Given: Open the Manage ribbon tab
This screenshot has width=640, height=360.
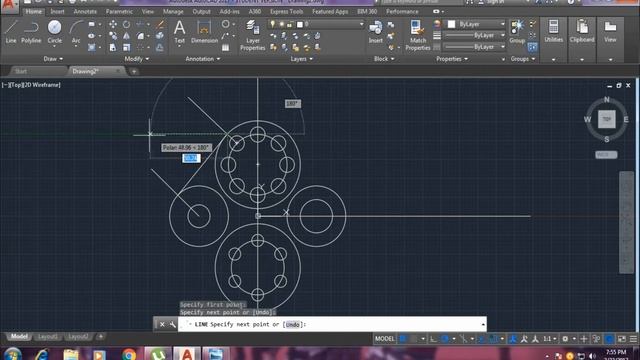Looking at the screenshot, I should [173, 11].
